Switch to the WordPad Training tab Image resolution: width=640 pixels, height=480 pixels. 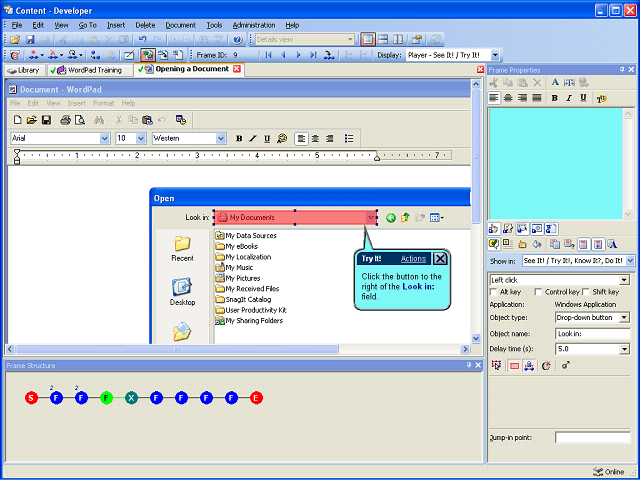[x=90, y=70]
